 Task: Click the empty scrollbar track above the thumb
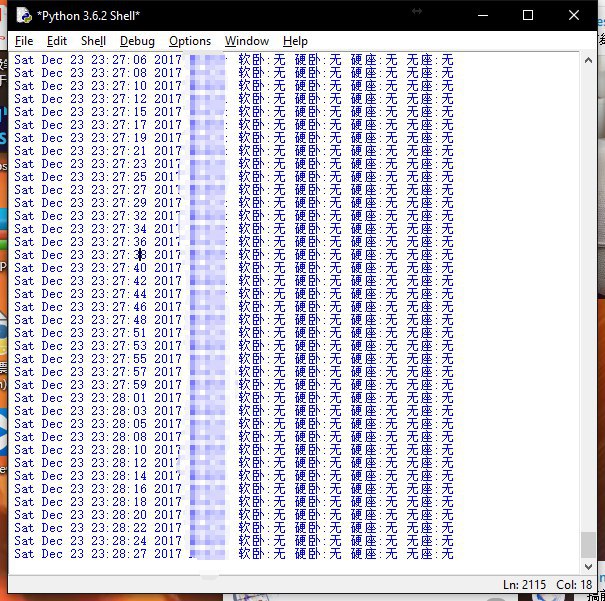tap(586, 300)
